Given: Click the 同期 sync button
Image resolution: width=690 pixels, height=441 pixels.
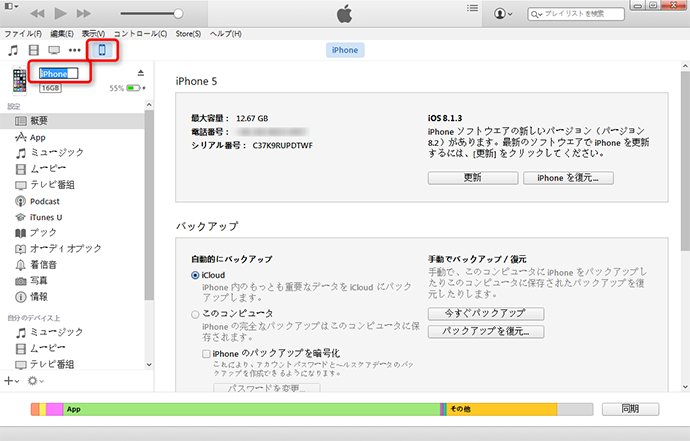Looking at the screenshot, I should (630, 409).
